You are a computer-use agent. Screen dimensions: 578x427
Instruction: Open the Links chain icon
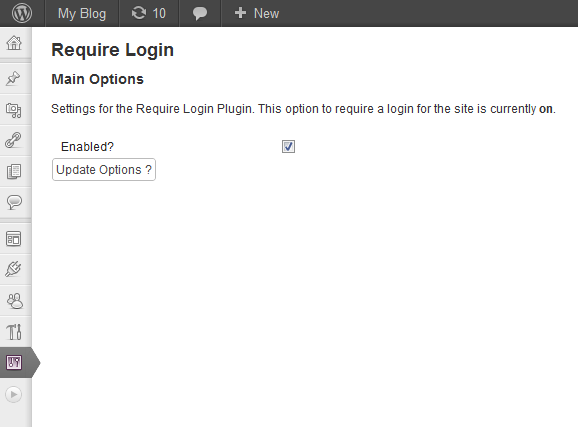pos(13,140)
